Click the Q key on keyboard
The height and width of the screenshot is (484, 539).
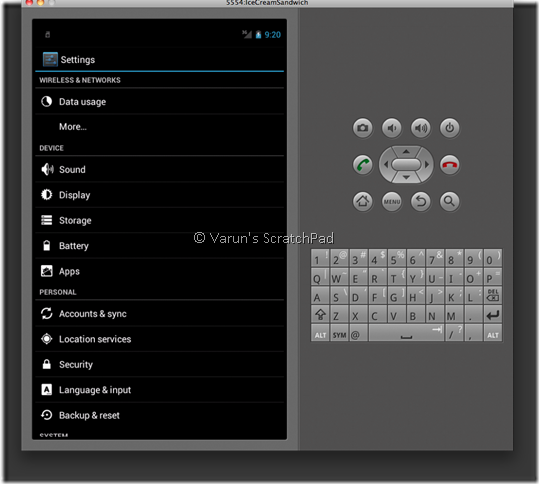(320, 277)
